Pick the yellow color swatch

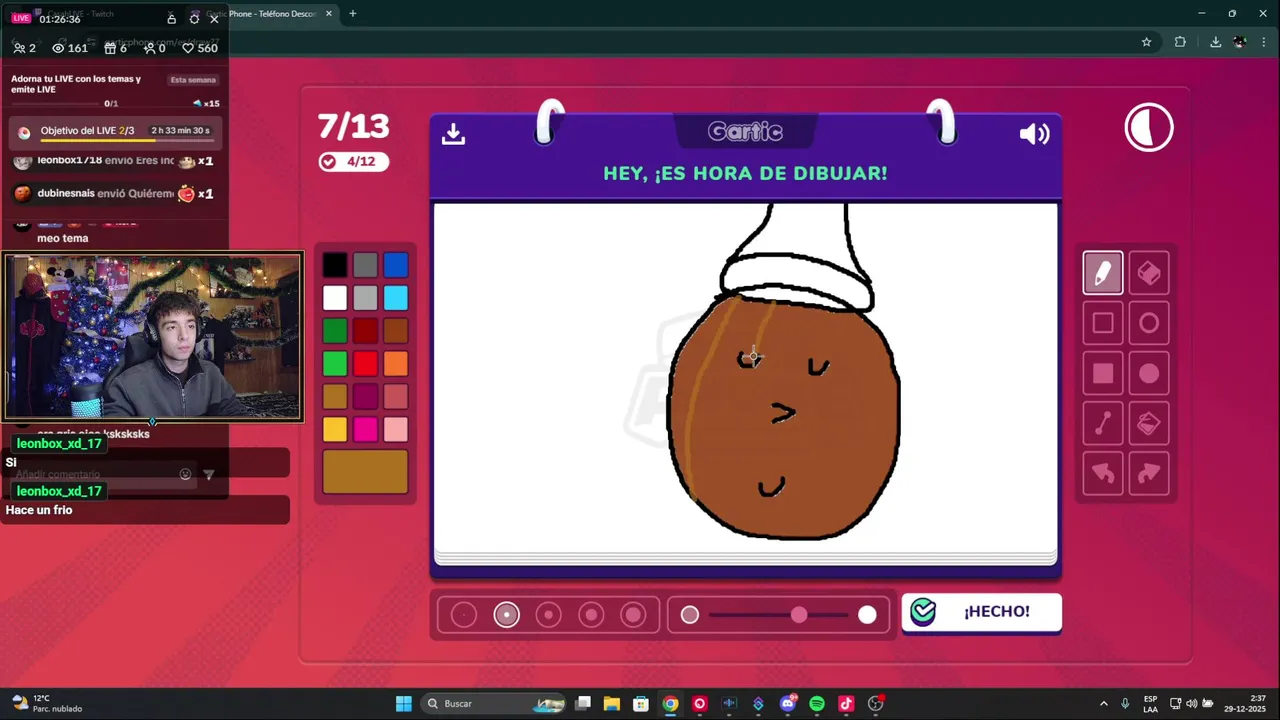pos(335,430)
